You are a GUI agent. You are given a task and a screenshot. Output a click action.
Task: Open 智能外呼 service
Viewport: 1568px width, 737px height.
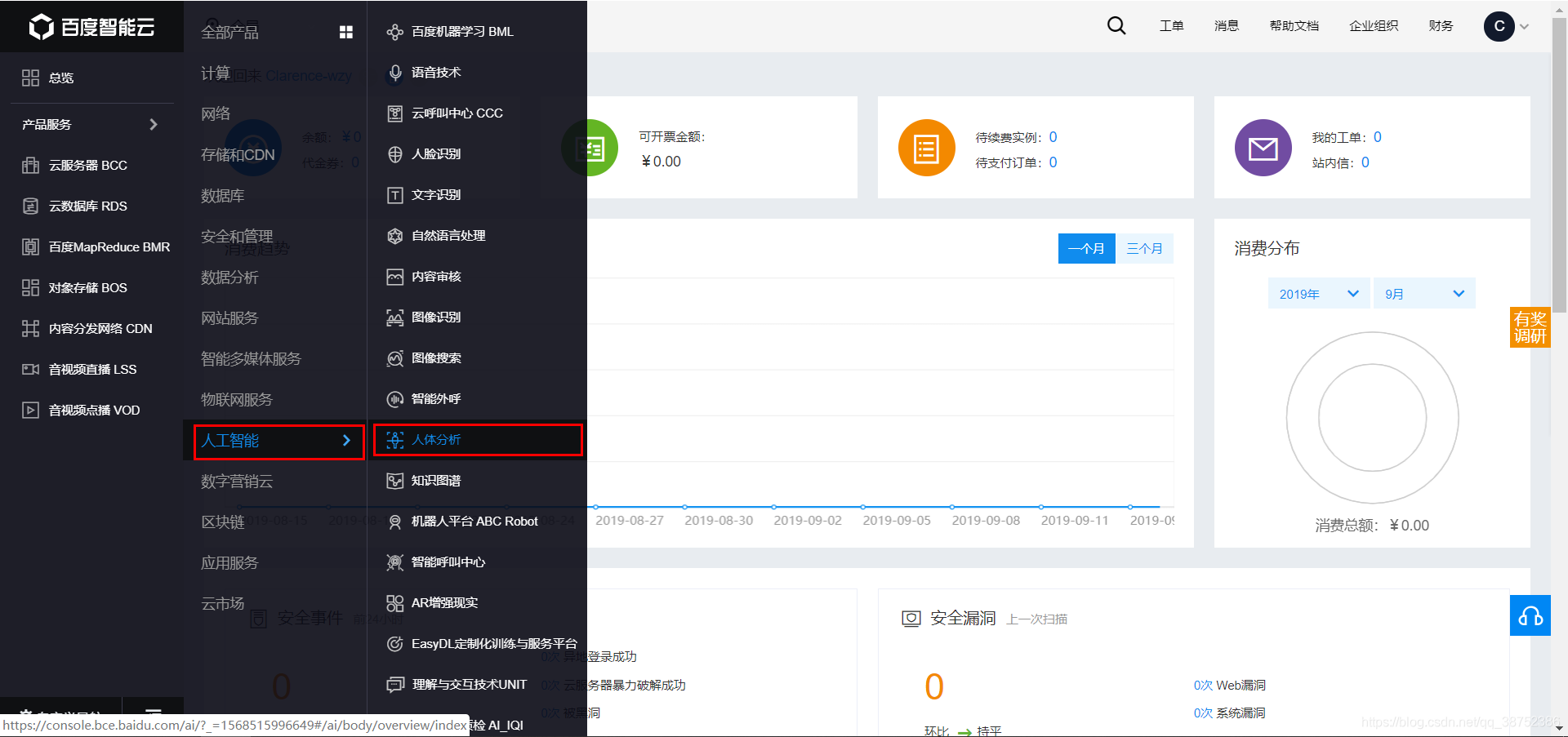(x=425, y=399)
